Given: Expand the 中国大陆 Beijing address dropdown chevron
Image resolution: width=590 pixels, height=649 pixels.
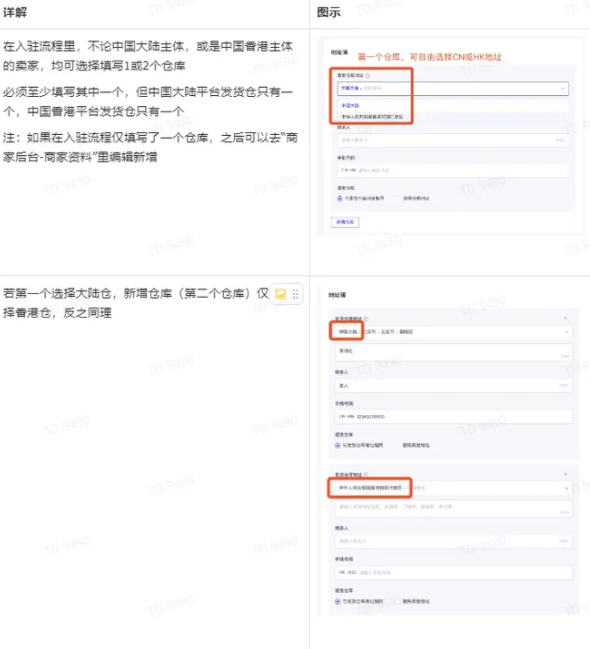Looking at the screenshot, I should (x=566, y=332).
